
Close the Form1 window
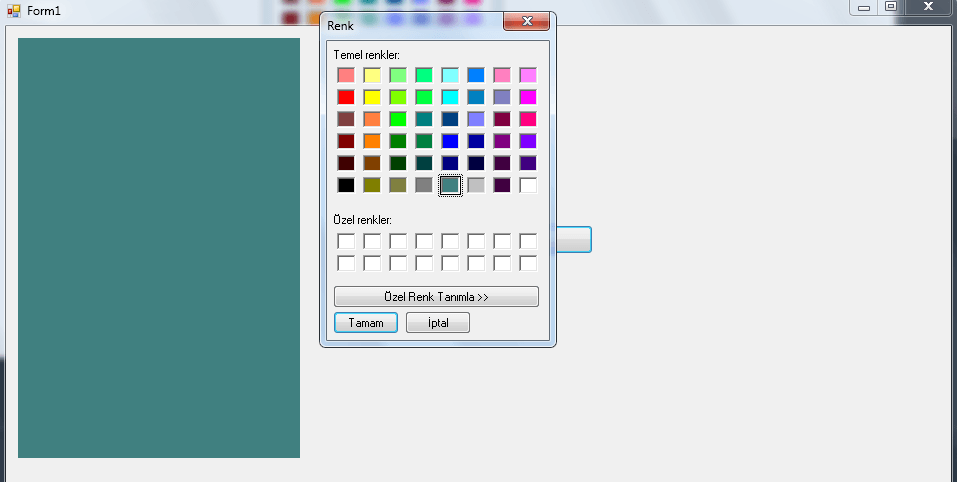click(x=928, y=7)
